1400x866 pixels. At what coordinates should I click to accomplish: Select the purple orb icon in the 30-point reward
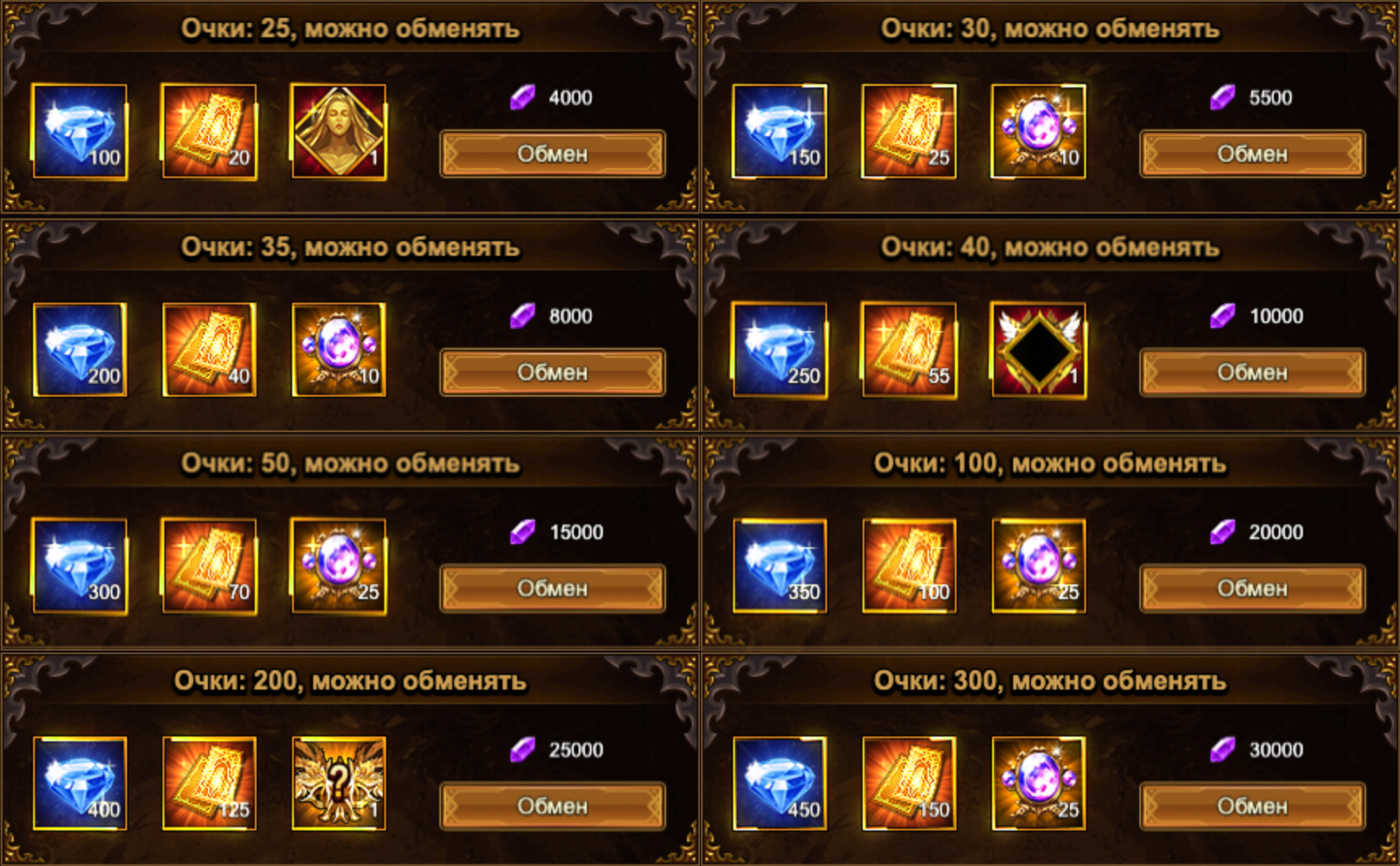pos(1038,131)
